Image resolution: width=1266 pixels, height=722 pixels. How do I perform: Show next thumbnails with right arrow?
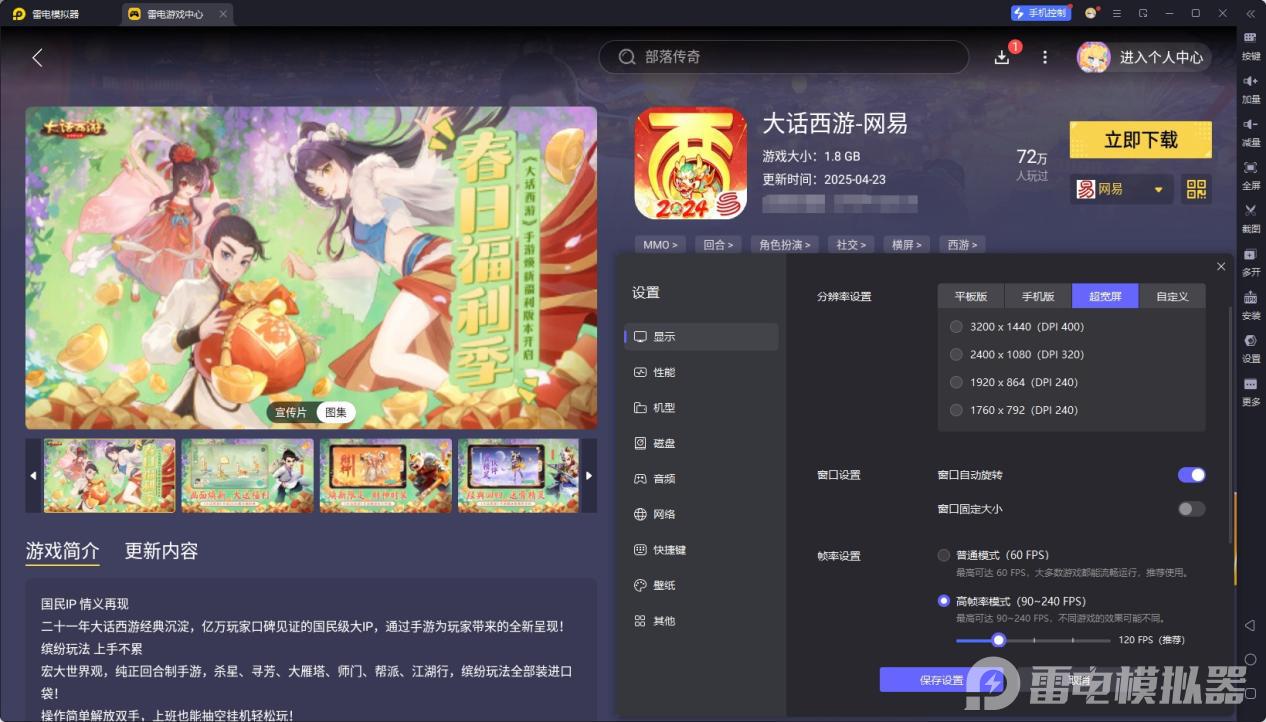coord(589,476)
